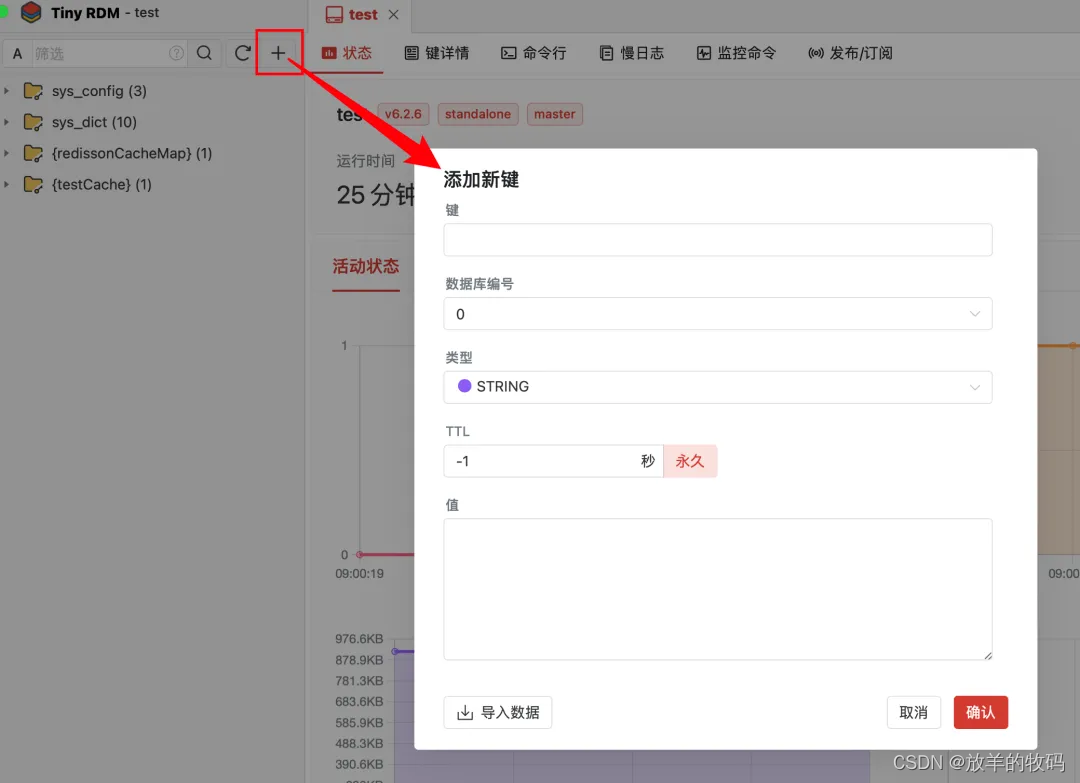Select sys_dict (10) tree row
1080x783 pixels.
[152, 122]
